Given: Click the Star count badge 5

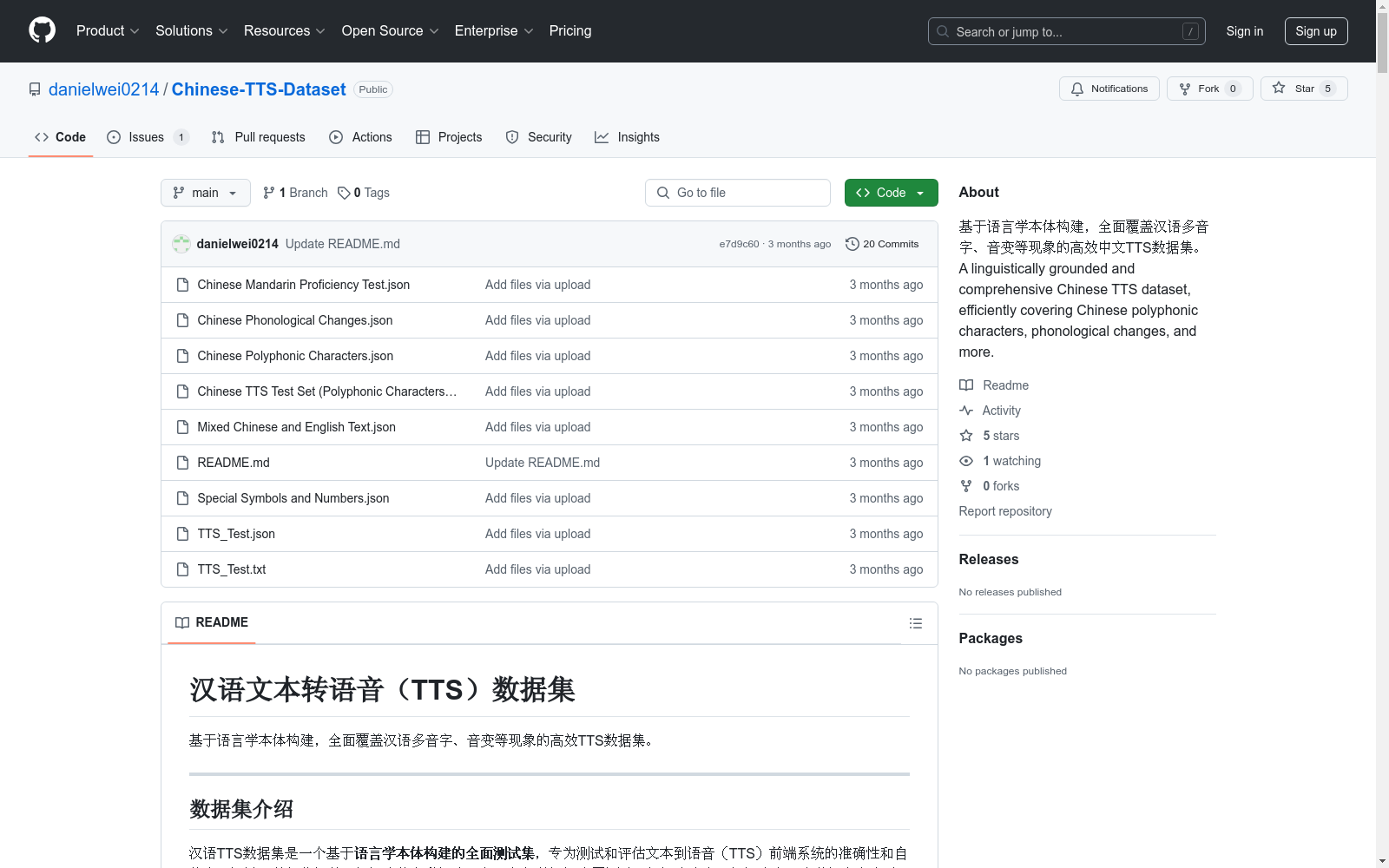Looking at the screenshot, I should click(x=1327, y=89).
